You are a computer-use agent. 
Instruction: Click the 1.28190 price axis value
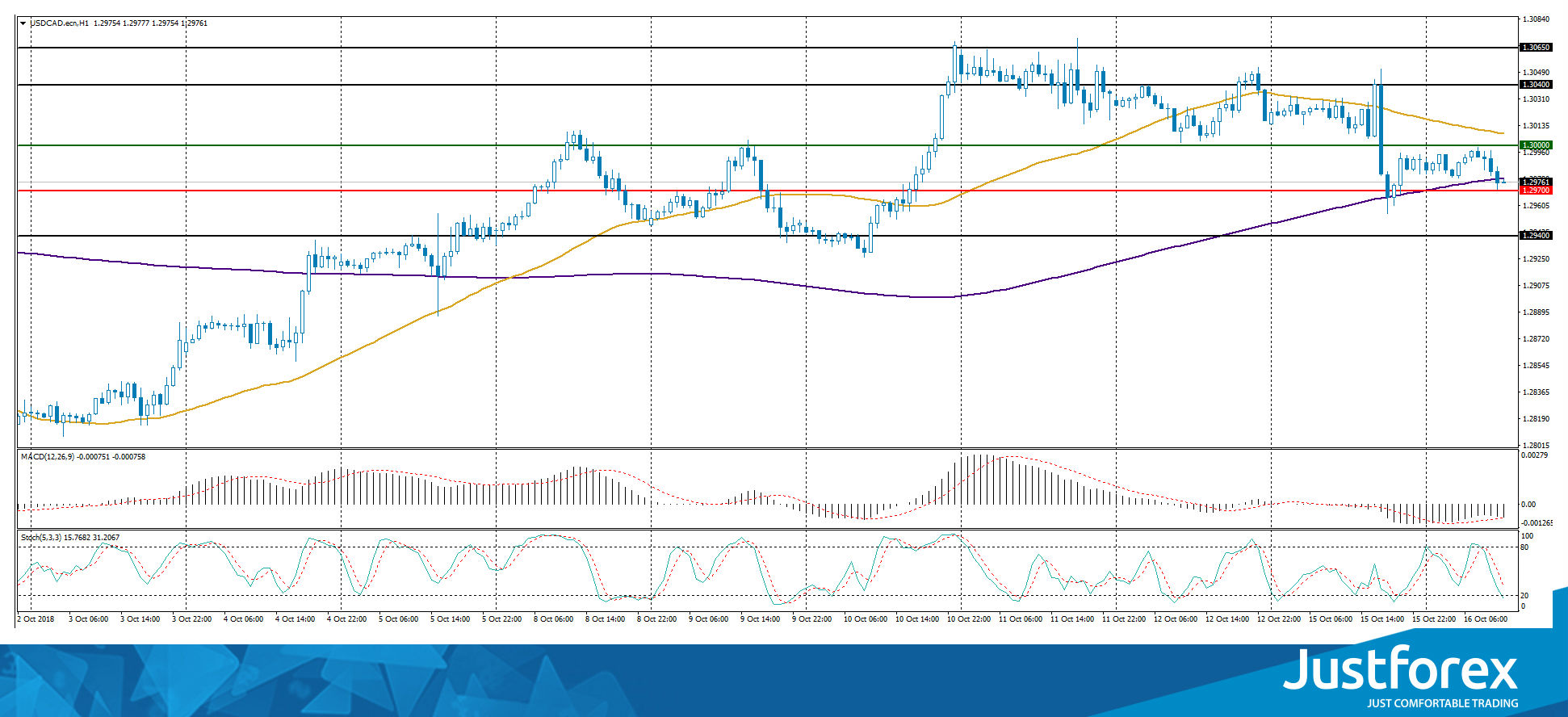pyautogui.click(x=1536, y=419)
